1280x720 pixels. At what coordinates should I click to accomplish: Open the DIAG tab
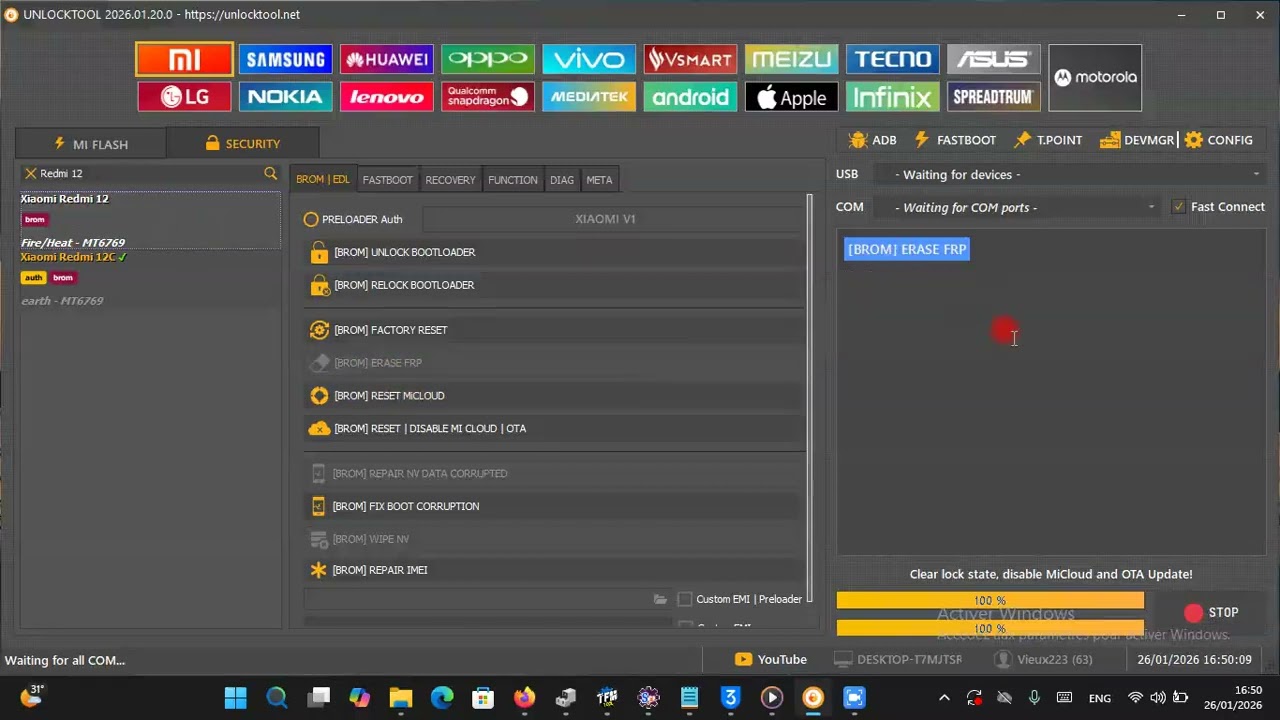[x=562, y=180]
